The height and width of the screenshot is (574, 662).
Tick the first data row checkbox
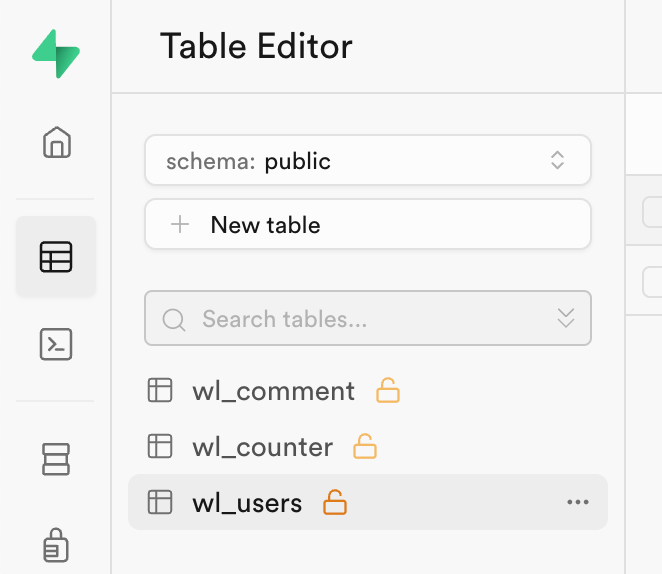tap(652, 279)
